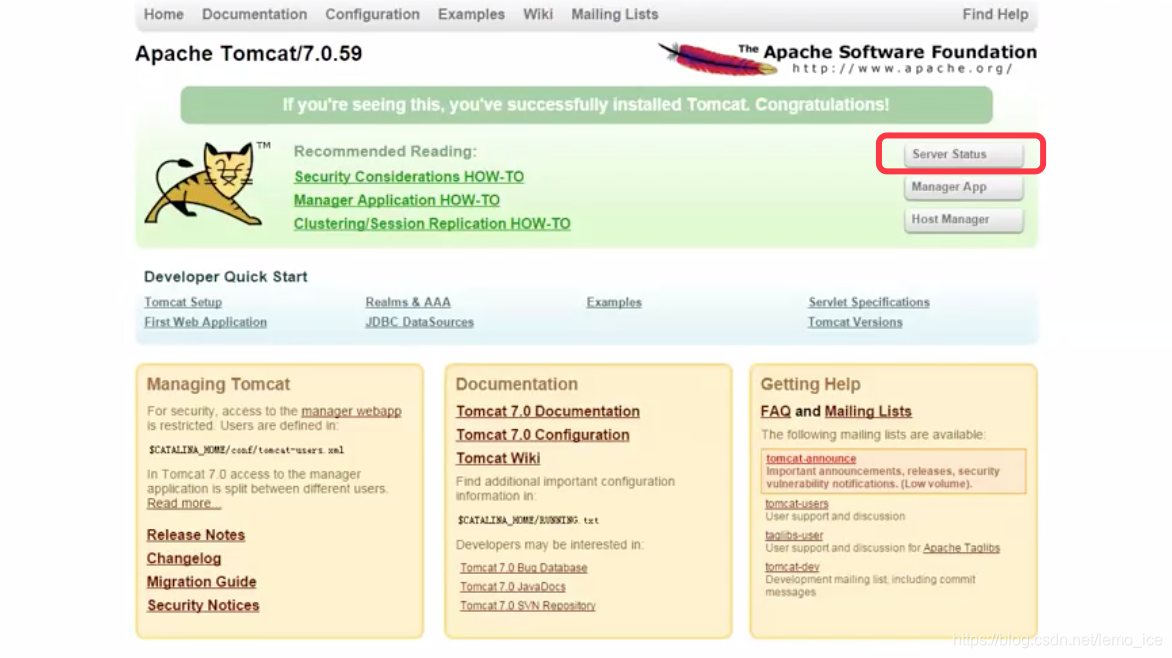The width and height of the screenshot is (1172, 658).
Task: Follow the manager webapp link
Action: [x=351, y=411]
